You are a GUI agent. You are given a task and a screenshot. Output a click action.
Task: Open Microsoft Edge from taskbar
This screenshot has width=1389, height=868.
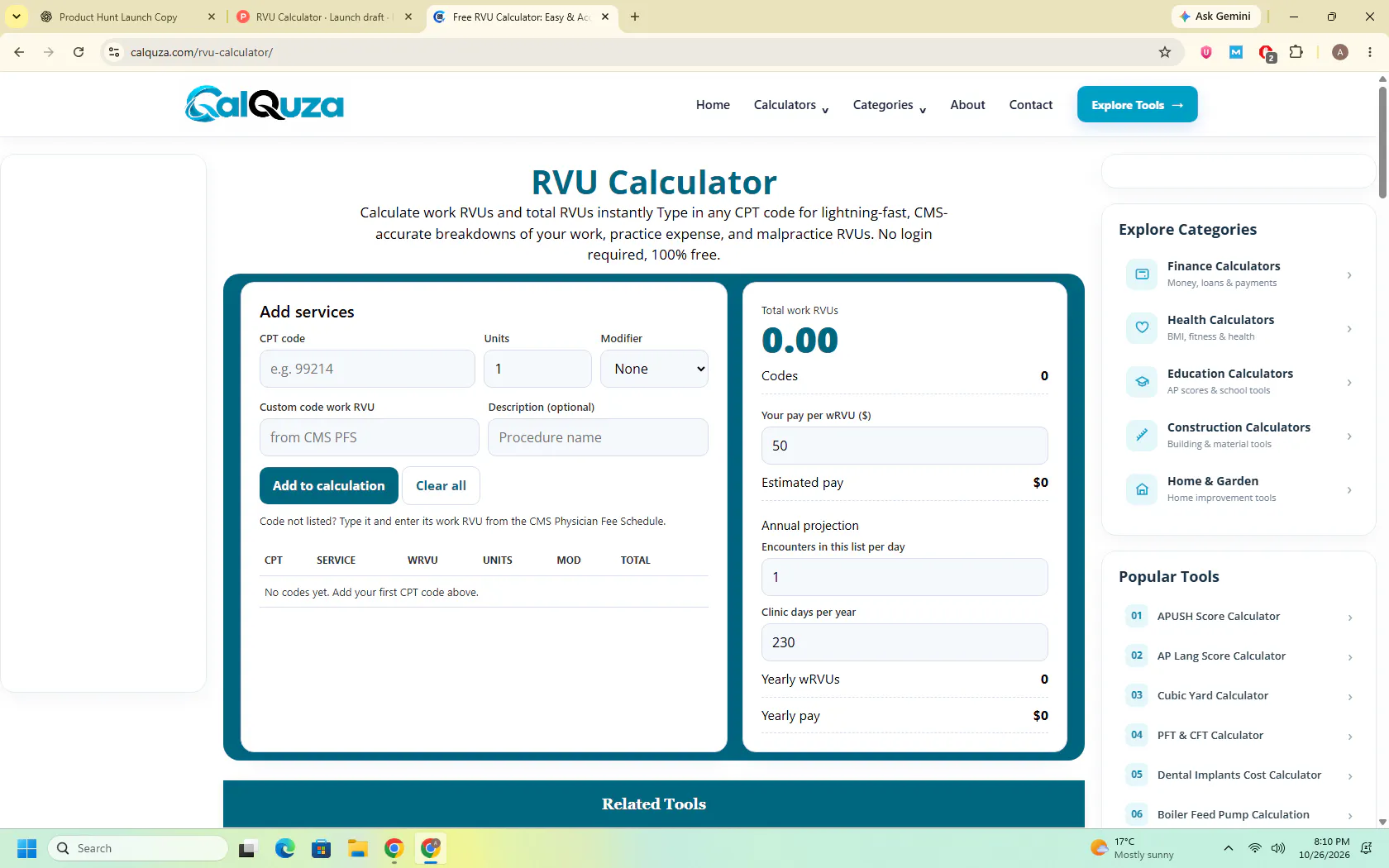click(285, 848)
